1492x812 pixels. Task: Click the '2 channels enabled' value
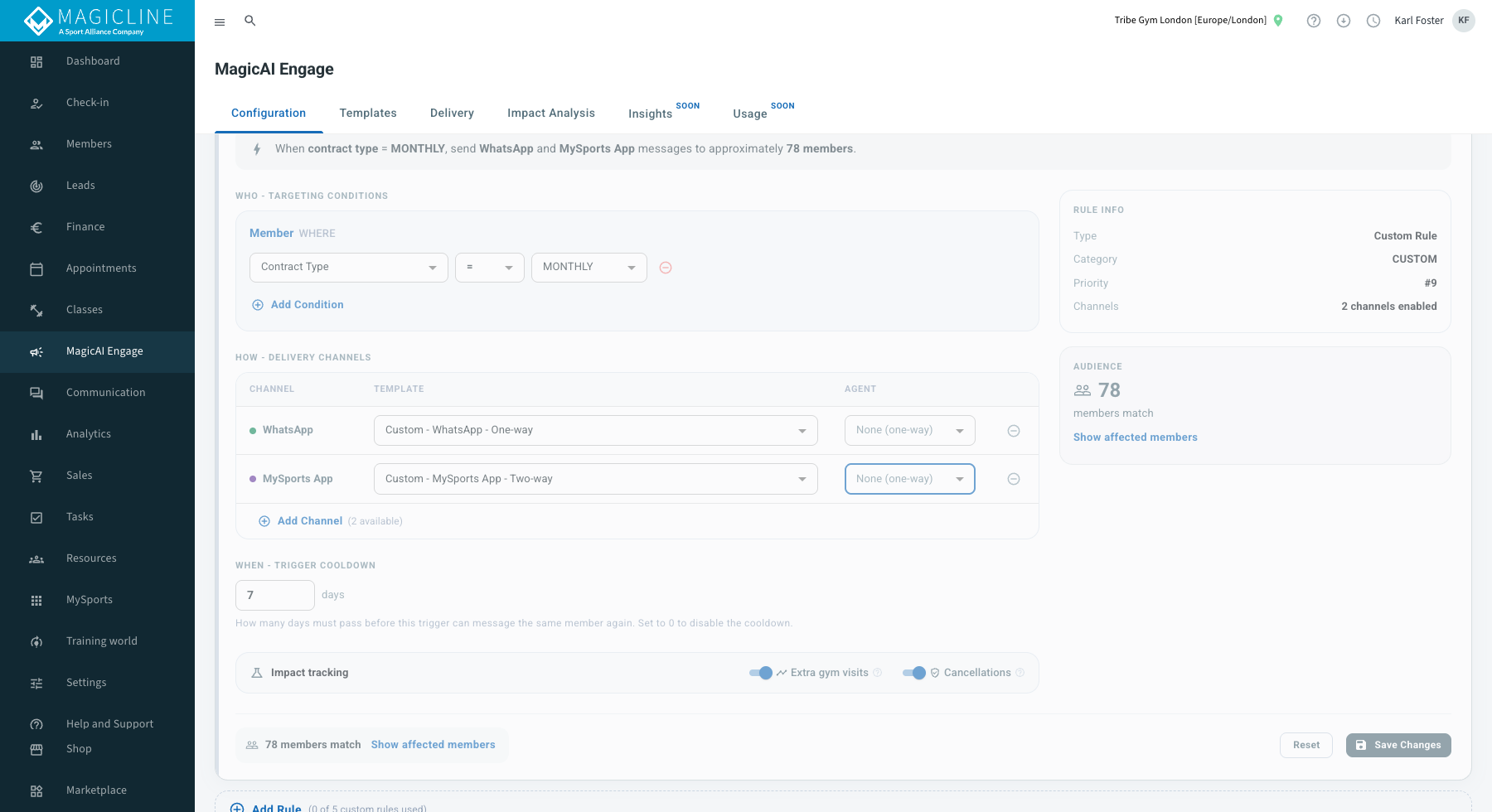[x=1389, y=307]
